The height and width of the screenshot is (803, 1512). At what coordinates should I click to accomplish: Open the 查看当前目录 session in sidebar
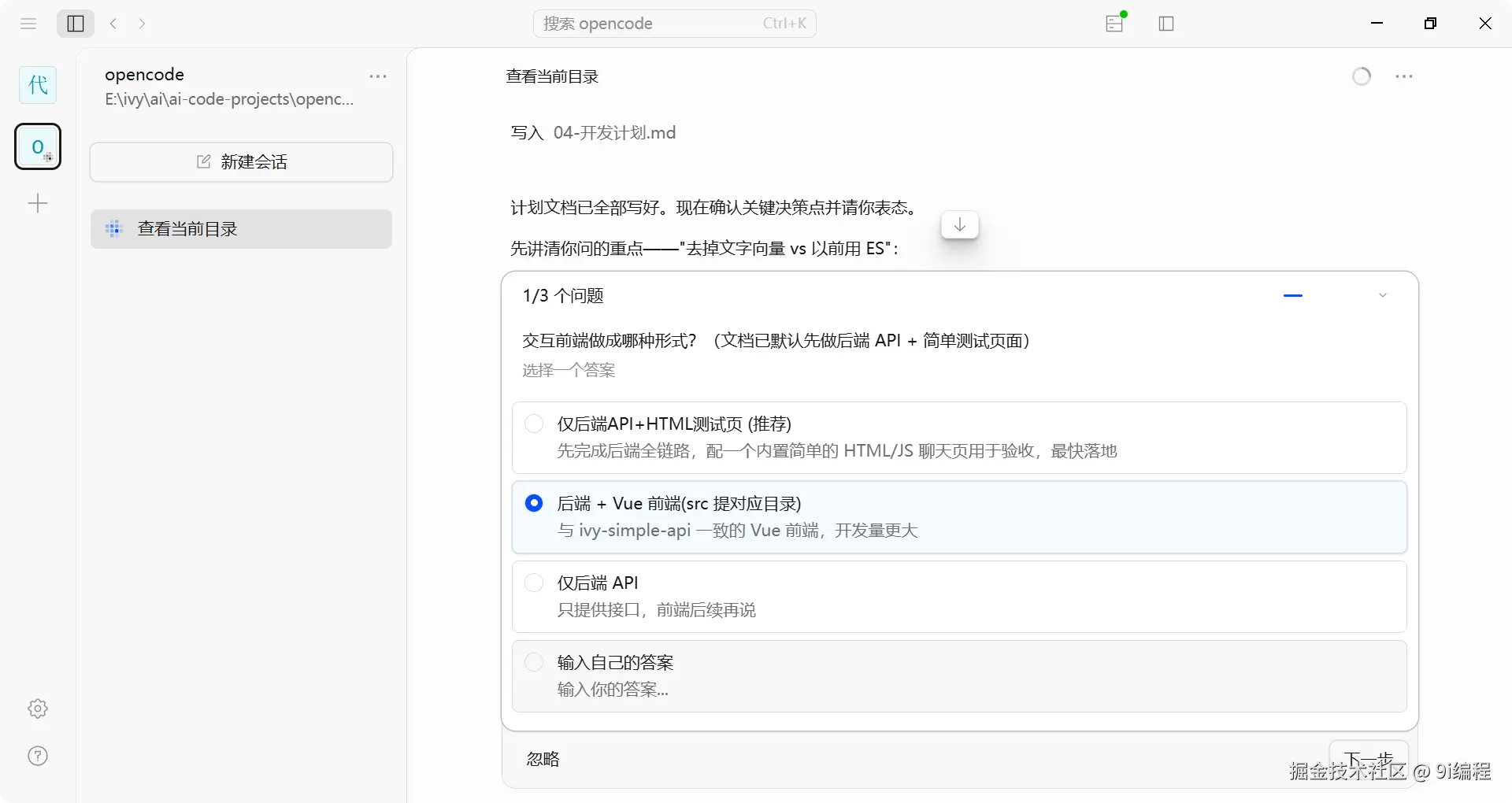241,229
